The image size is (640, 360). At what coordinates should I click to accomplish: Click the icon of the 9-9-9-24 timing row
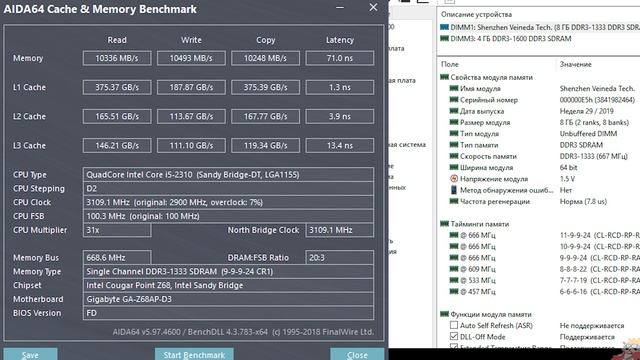point(454,258)
